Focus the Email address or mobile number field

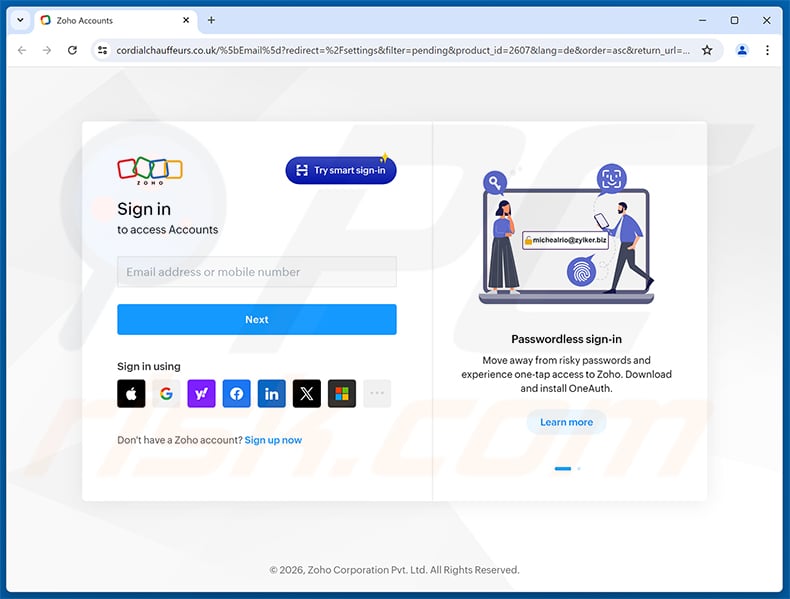click(x=257, y=272)
